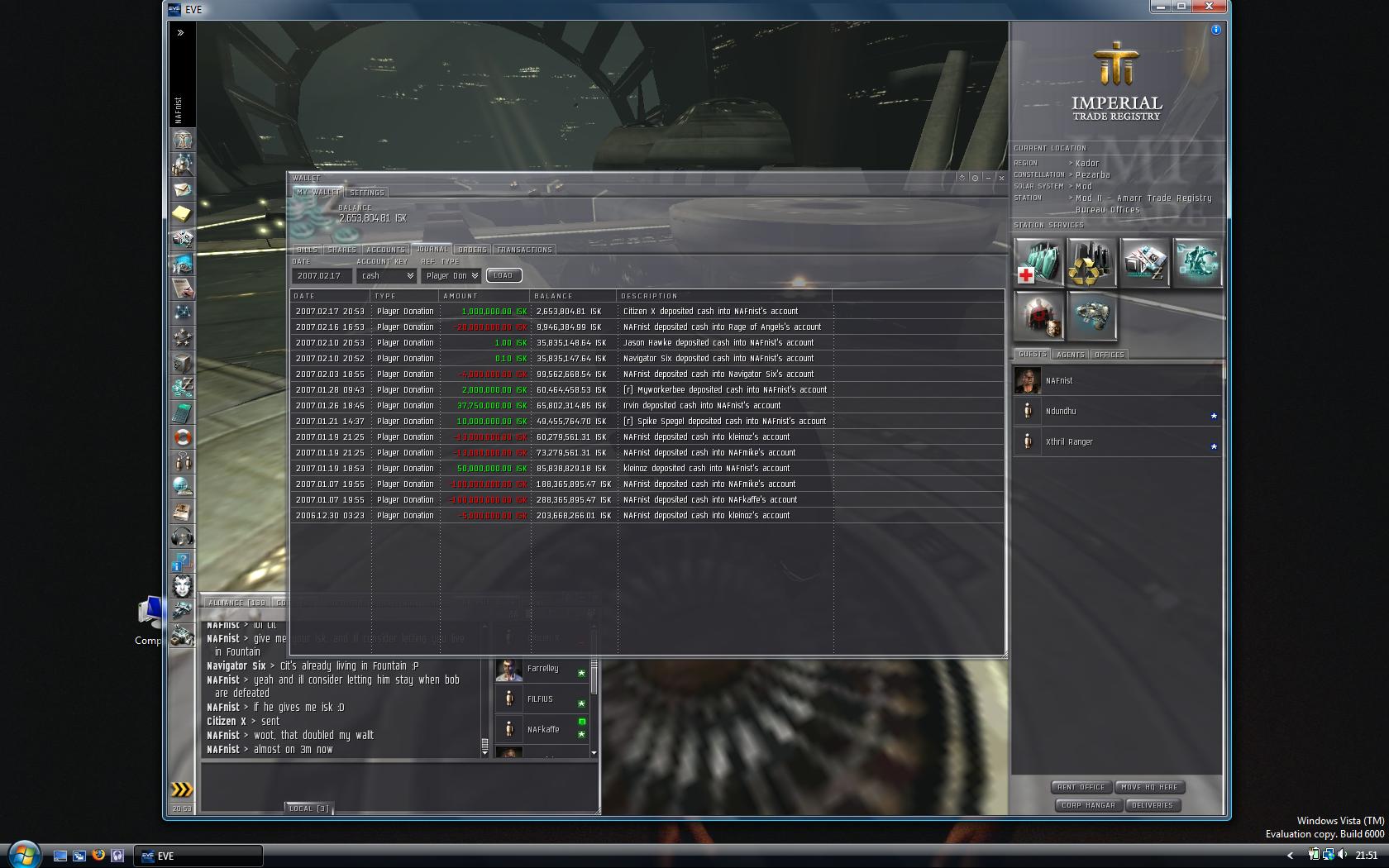Image resolution: width=1389 pixels, height=868 pixels.
Task: Click the Windows Start orb
Action: (x=23, y=854)
